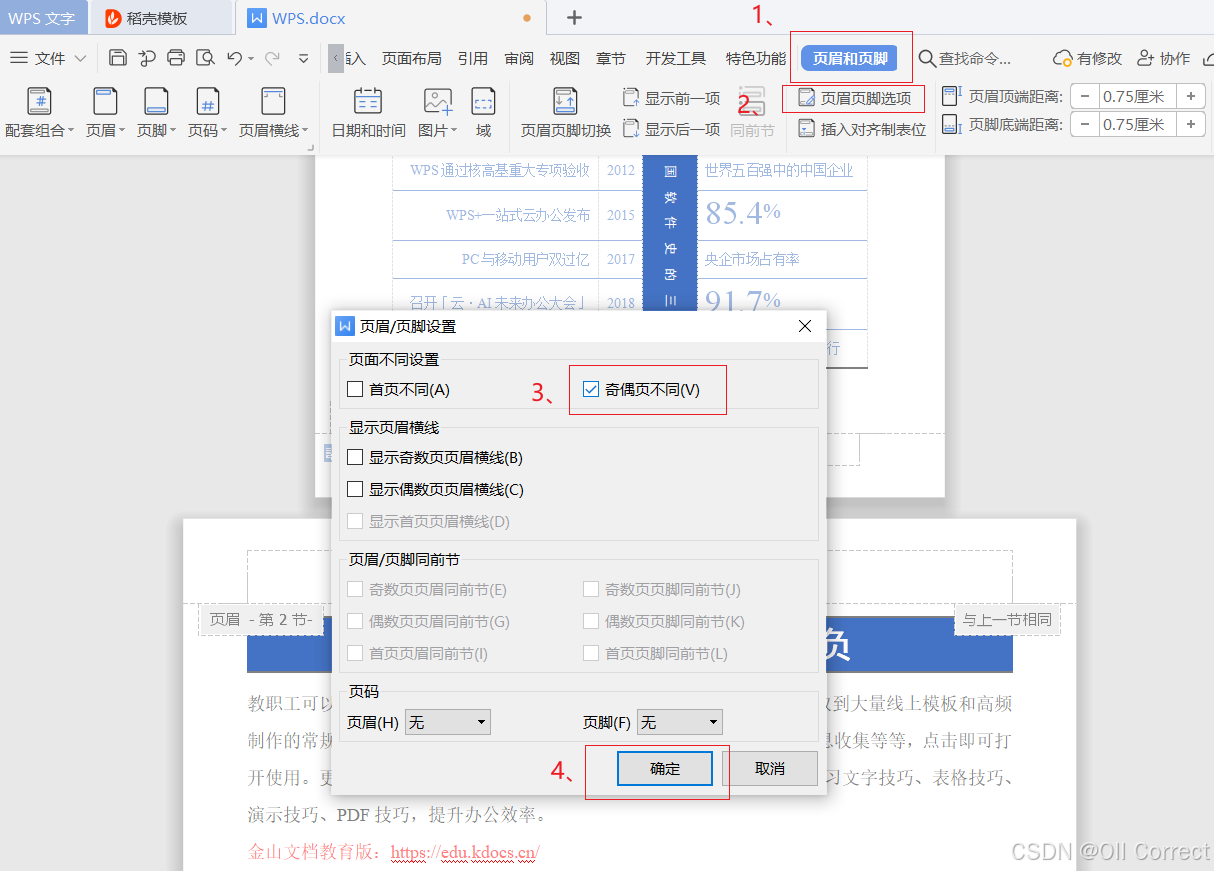Check 显示首页页眉横线(D)
Screen dimensions: 1214x871
[x=355, y=521]
